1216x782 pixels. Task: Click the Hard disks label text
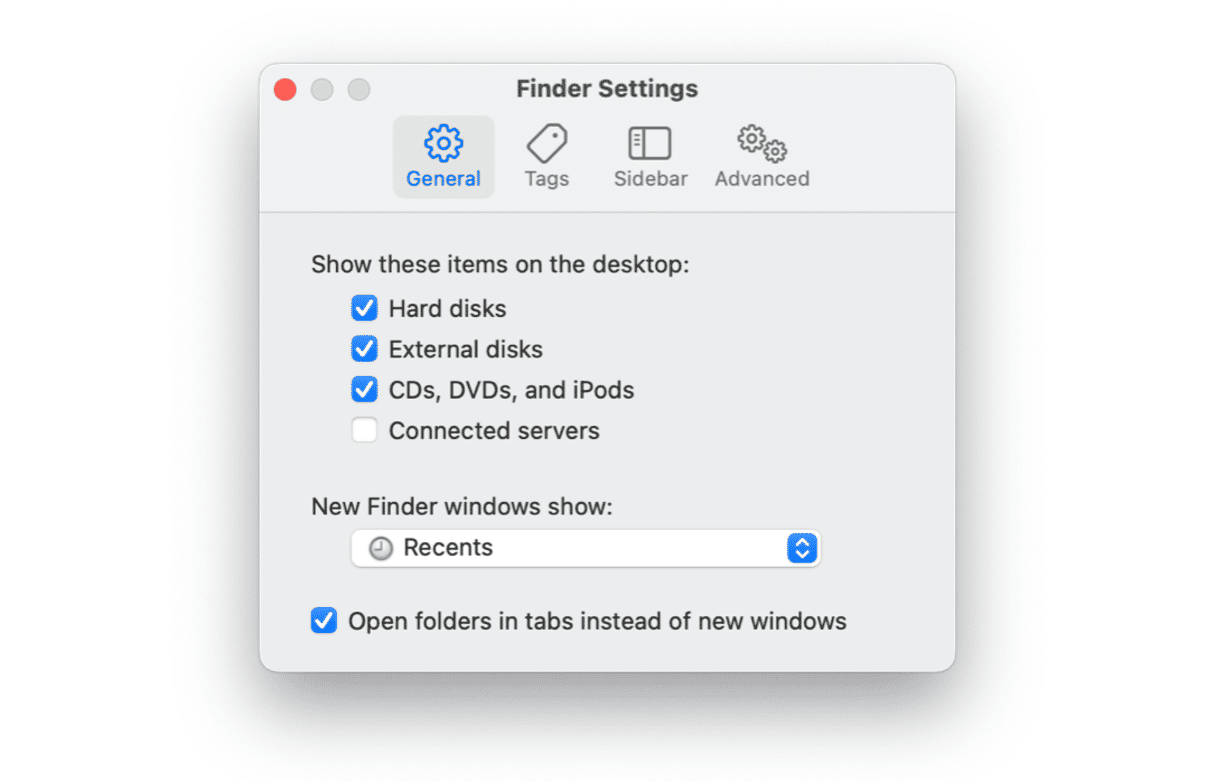(x=447, y=308)
